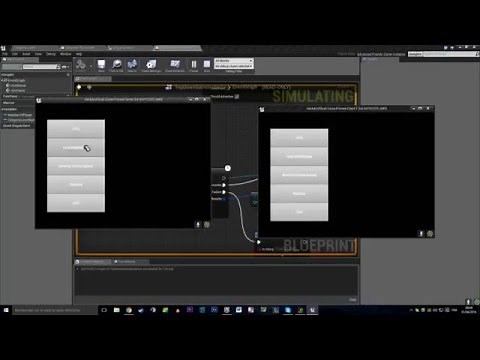Open File Explorer from the taskbar
This screenshot has width=480, height=360.
[x=116, y=310]
